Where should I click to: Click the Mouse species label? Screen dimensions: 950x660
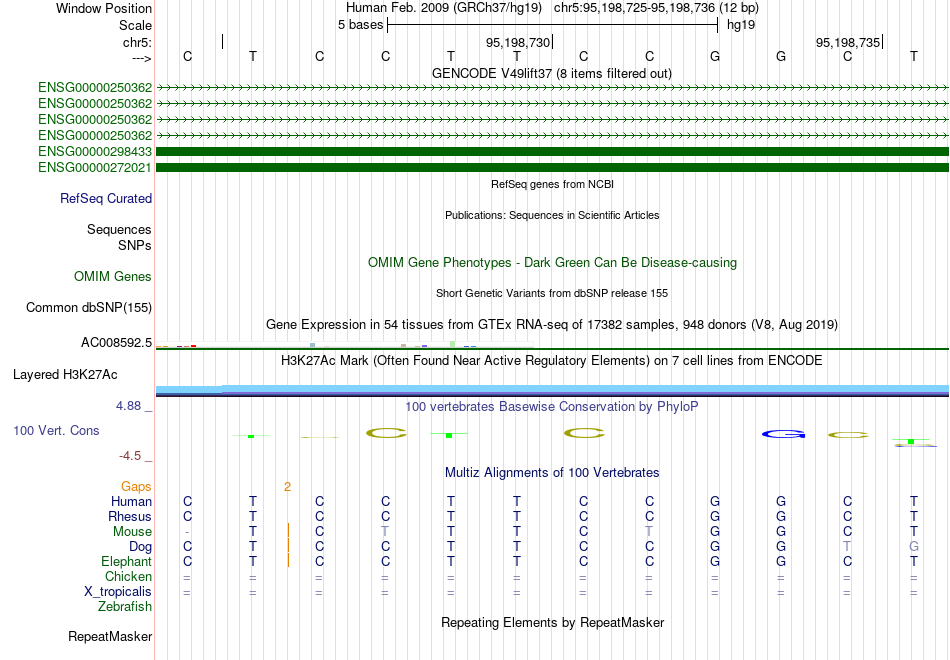(x=132, y=532)
